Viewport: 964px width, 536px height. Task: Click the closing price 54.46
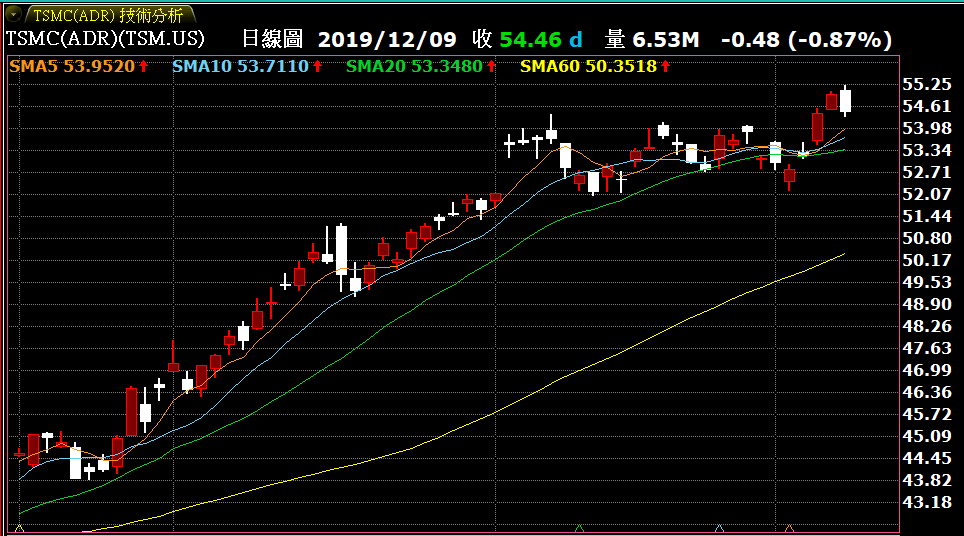click(531, 40)
